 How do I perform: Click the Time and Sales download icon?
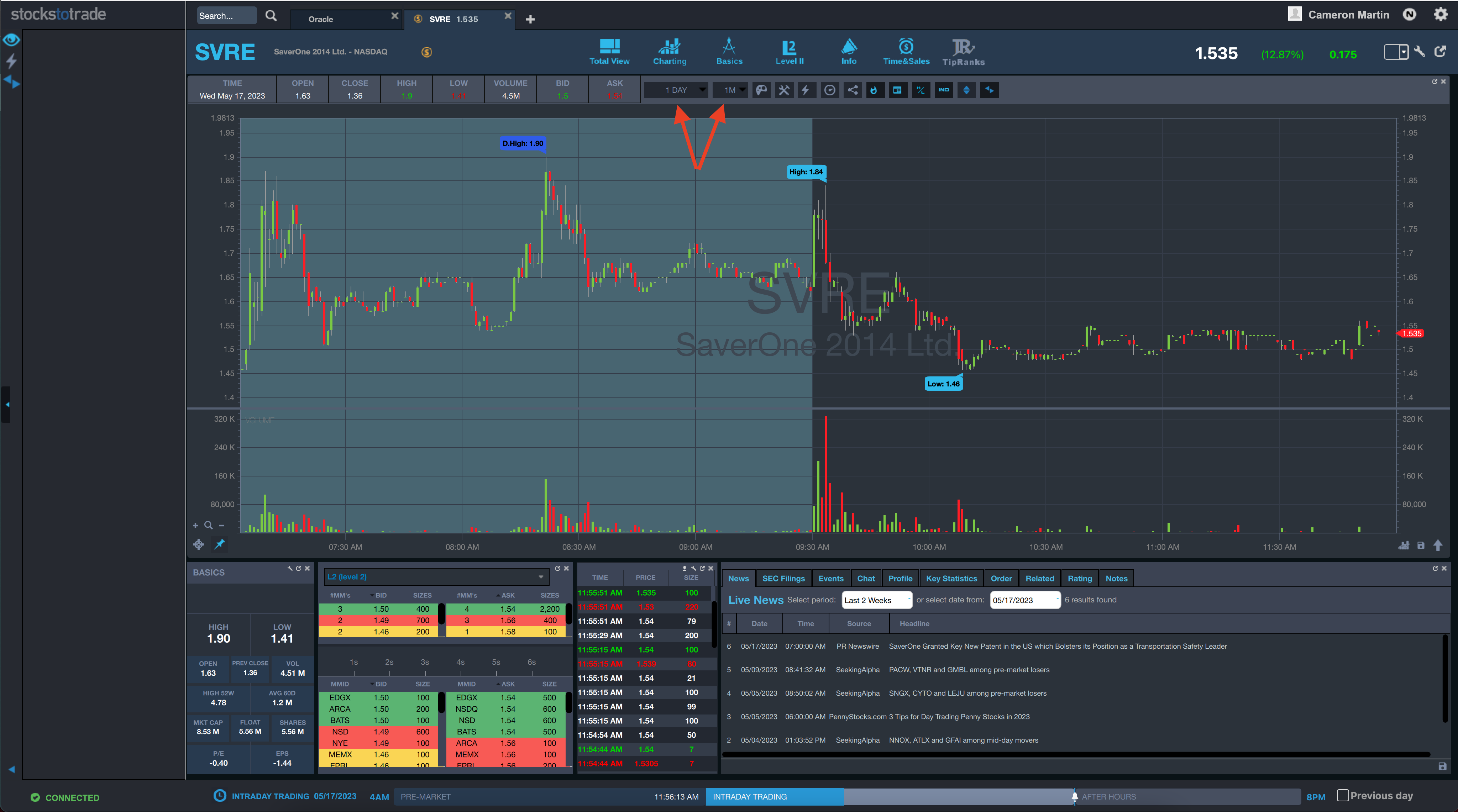[684, 568]
